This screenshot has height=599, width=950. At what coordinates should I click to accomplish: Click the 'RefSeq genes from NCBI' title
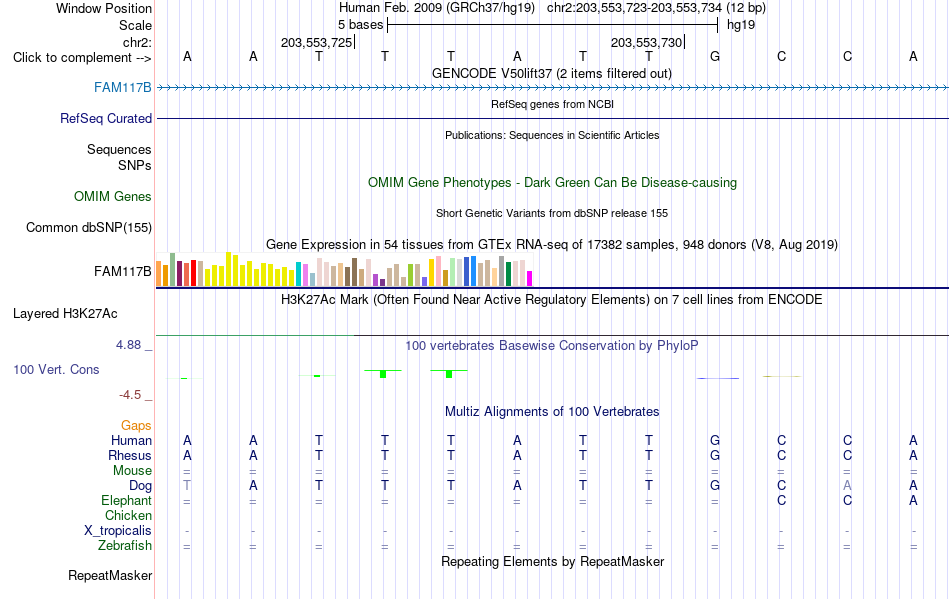553,104
